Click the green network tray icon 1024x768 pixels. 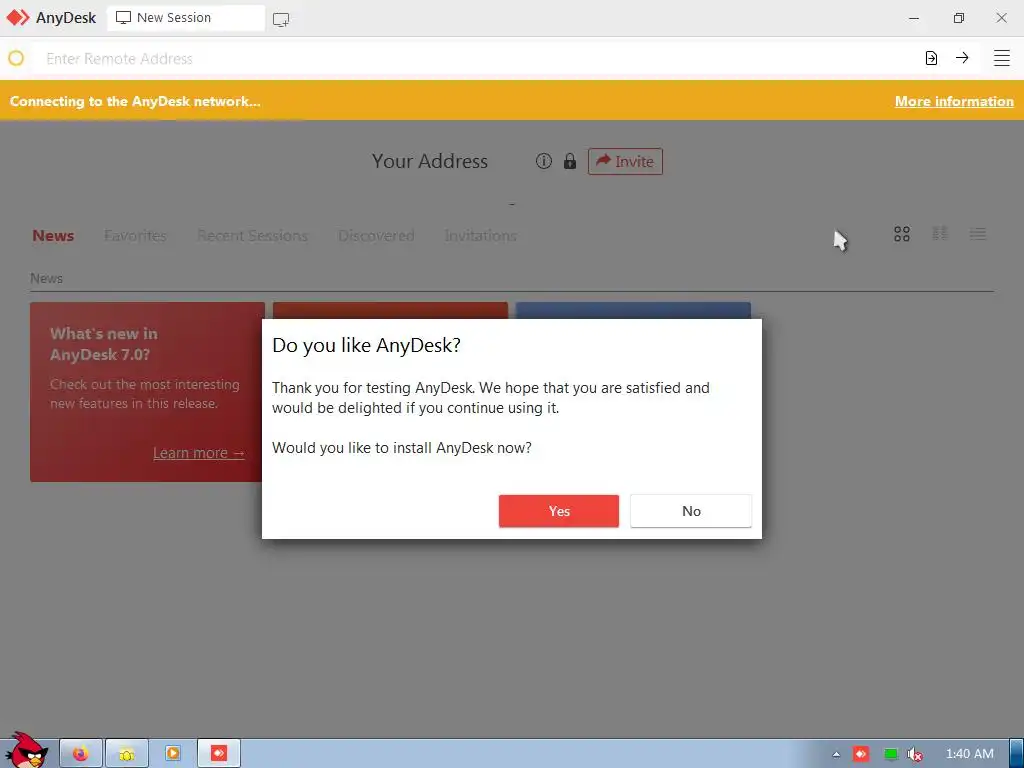coord(890,754)
